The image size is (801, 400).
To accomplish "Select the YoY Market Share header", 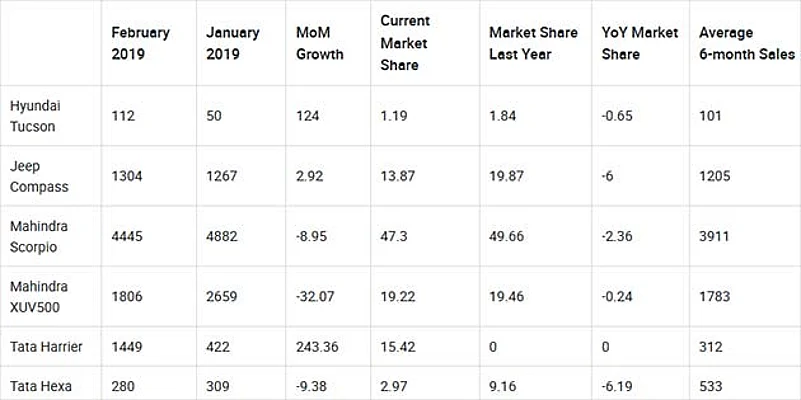I will pyautogui.click(x=635, y=41).
